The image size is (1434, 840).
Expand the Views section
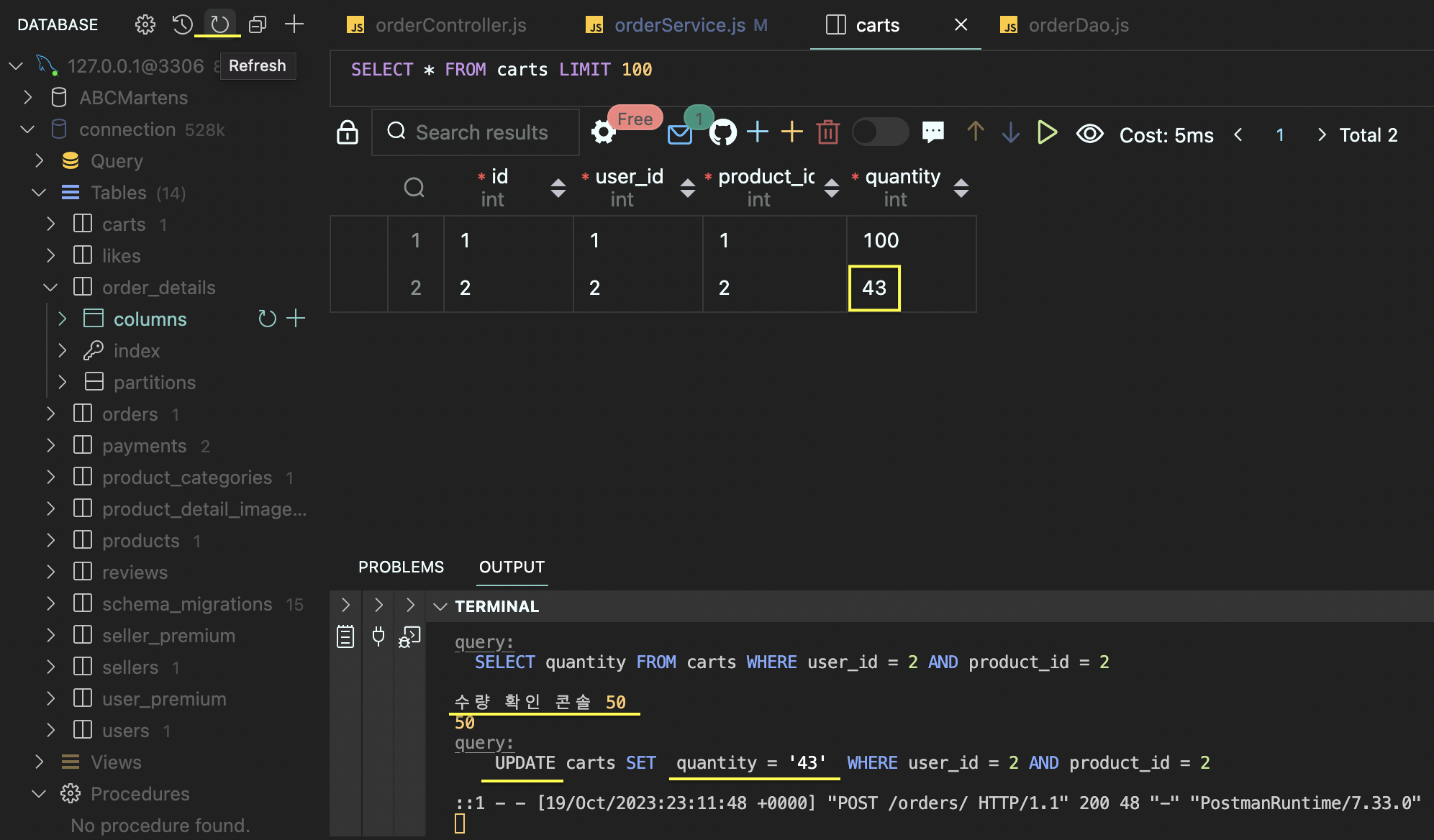point(39,762)
